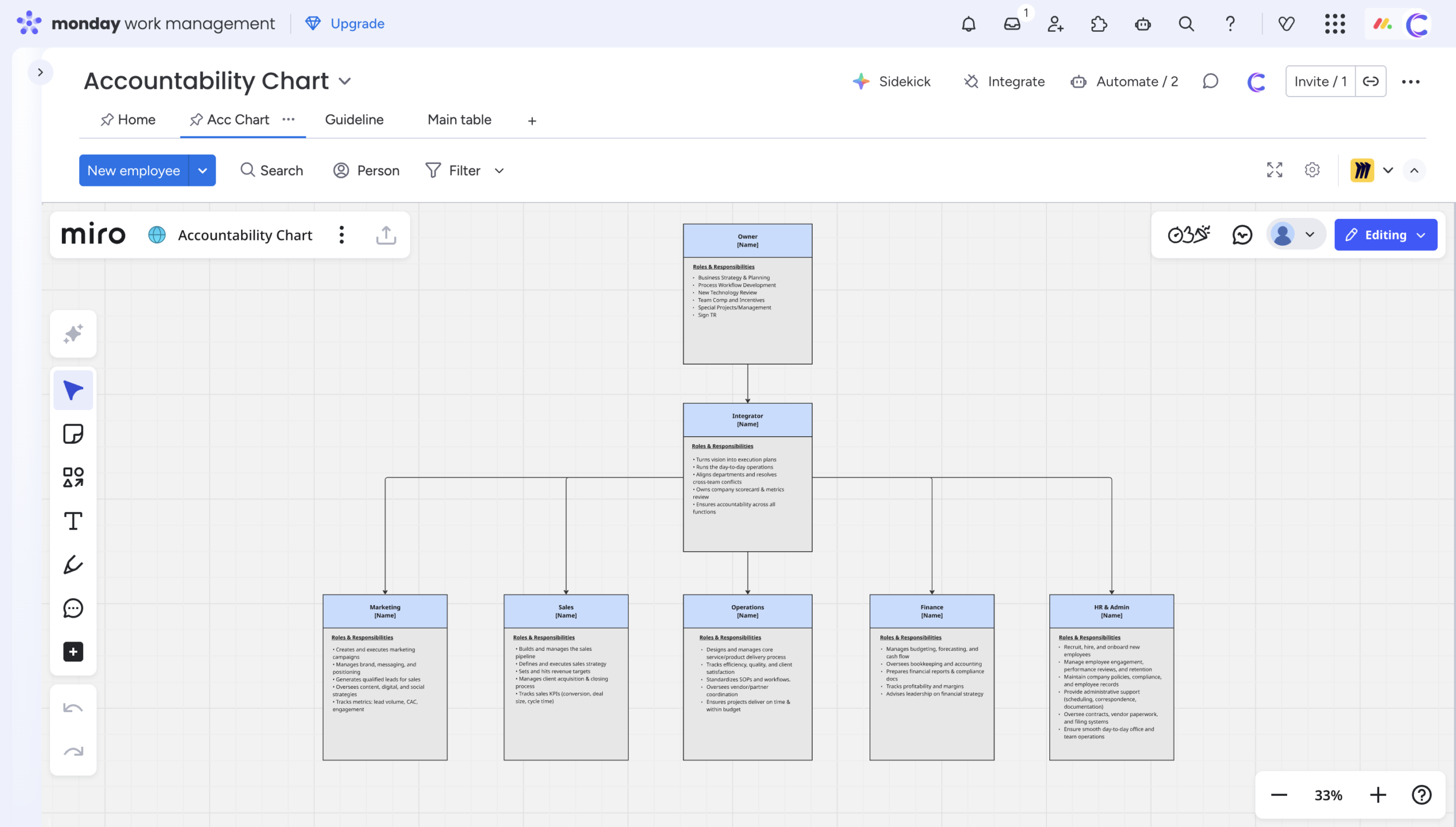This screenshot has width=1456, height=827.
Task: Zoom in with the plus button
Action: tap(1378, 795)
